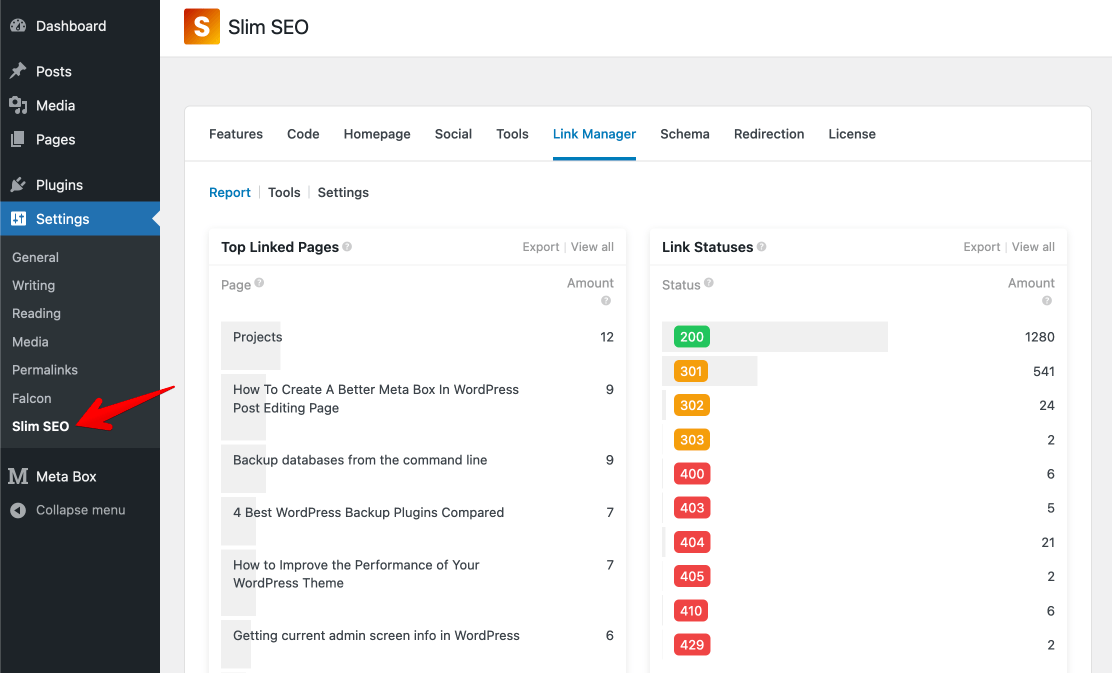Open Permalinks settings submenu item

click(x=45, y=369)
